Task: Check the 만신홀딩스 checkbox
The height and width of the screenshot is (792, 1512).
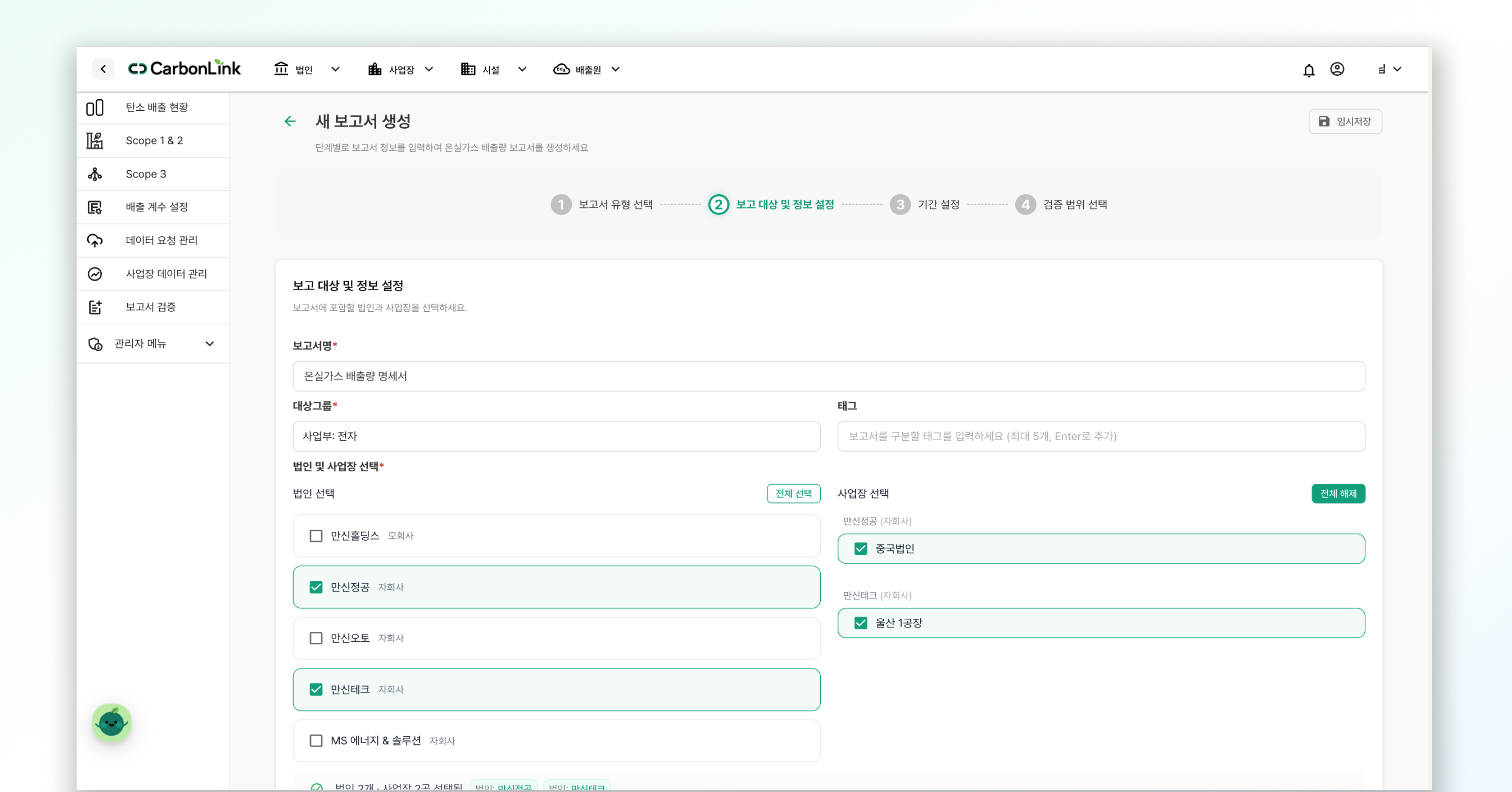Action: (x=316, y=536)
